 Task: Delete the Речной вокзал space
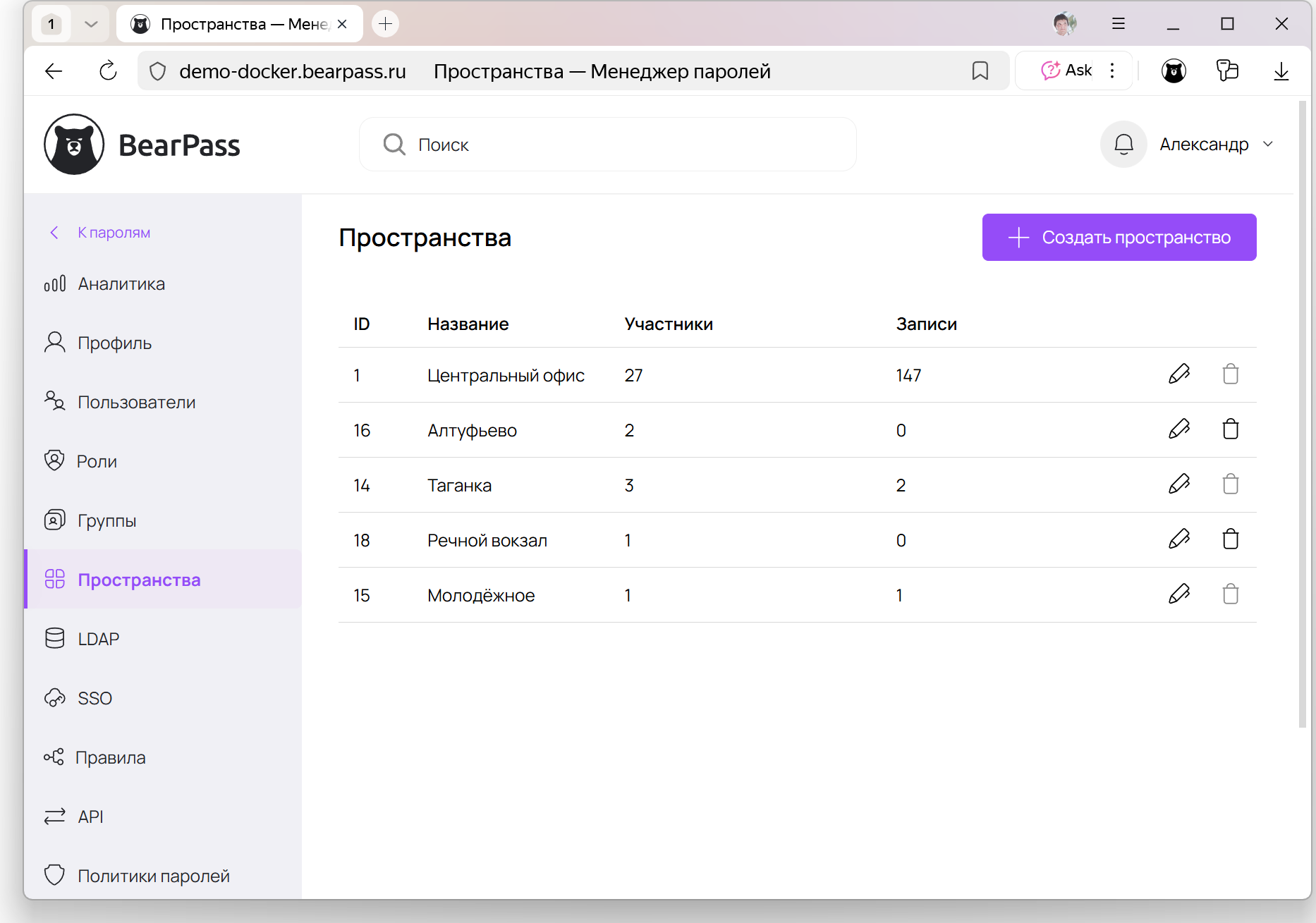coord(1230,539)
